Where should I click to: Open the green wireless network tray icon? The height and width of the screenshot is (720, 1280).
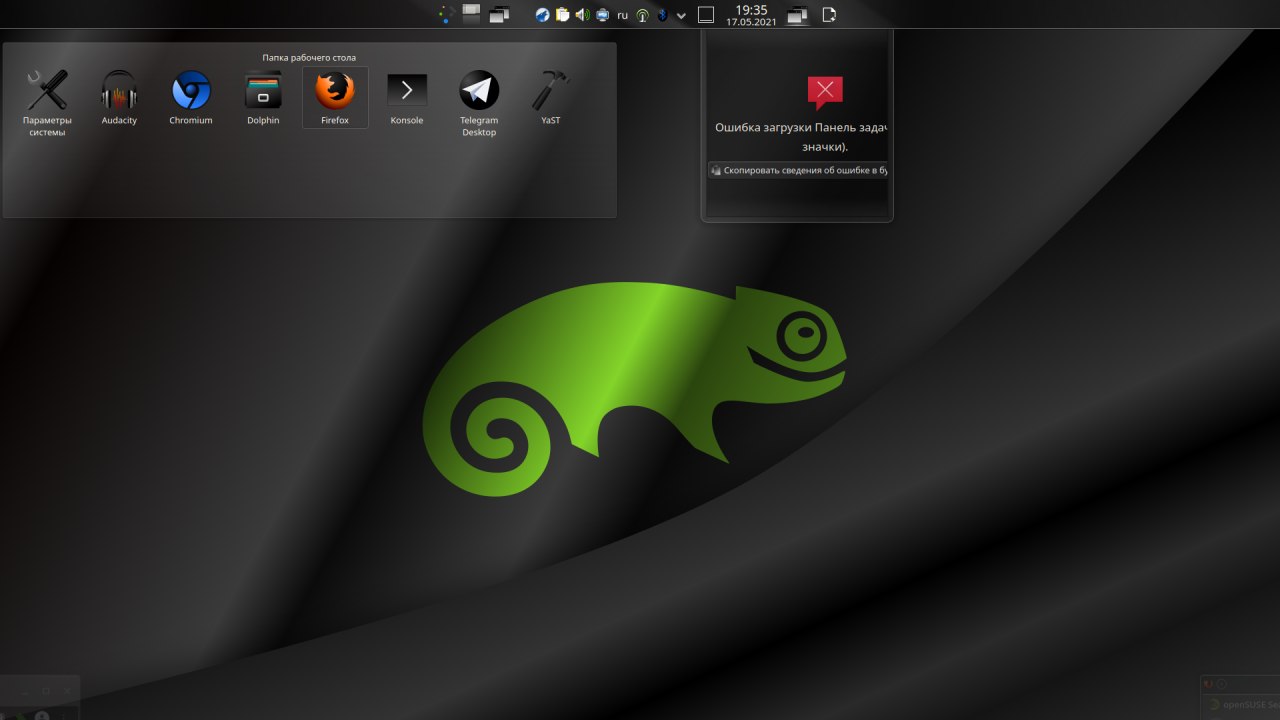tap(642, 15)
